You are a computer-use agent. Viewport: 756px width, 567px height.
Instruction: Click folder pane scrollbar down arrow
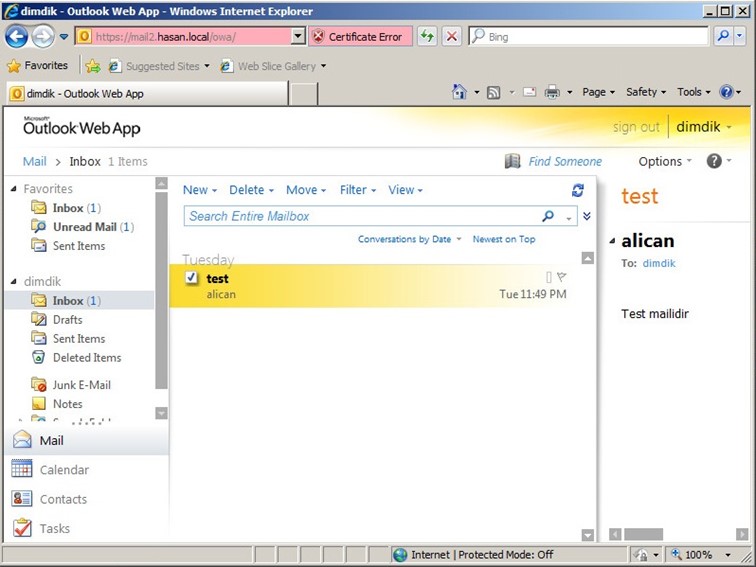162,413
